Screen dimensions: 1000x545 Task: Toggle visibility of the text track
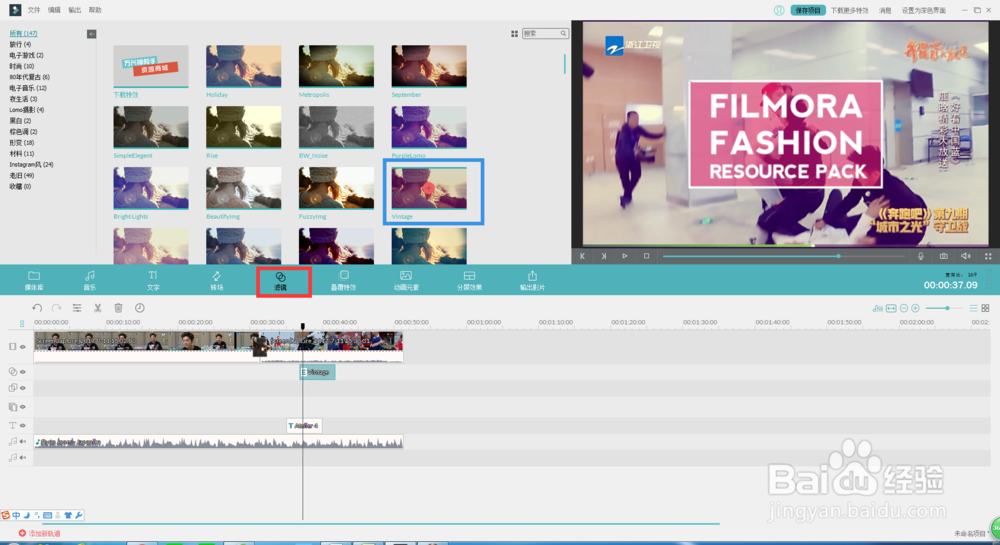pyautogui.click(x=23, y=425)
